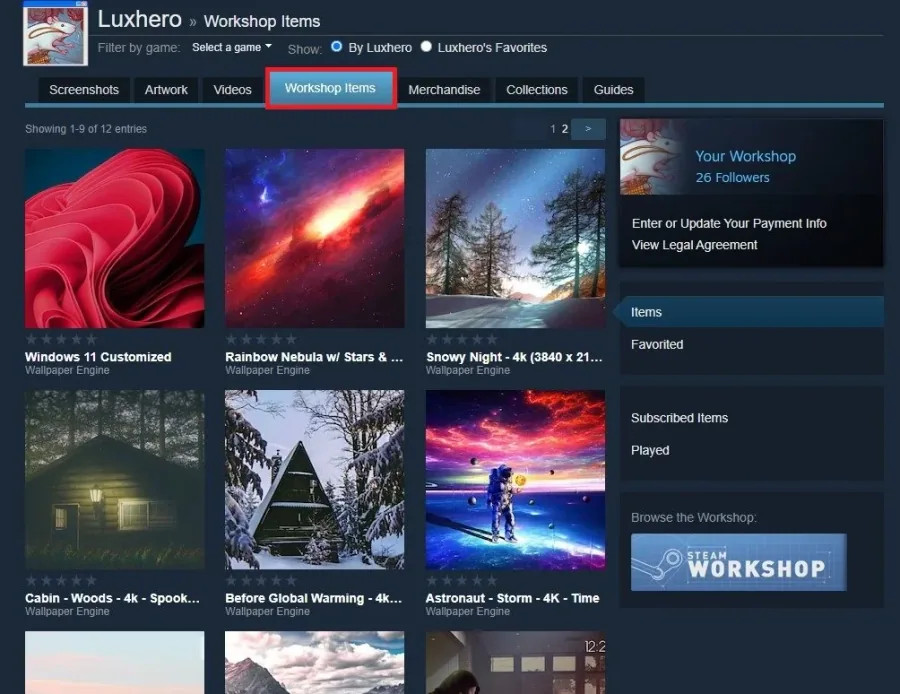
Task: Switch to the Guides tab
Action: point(614,90)
